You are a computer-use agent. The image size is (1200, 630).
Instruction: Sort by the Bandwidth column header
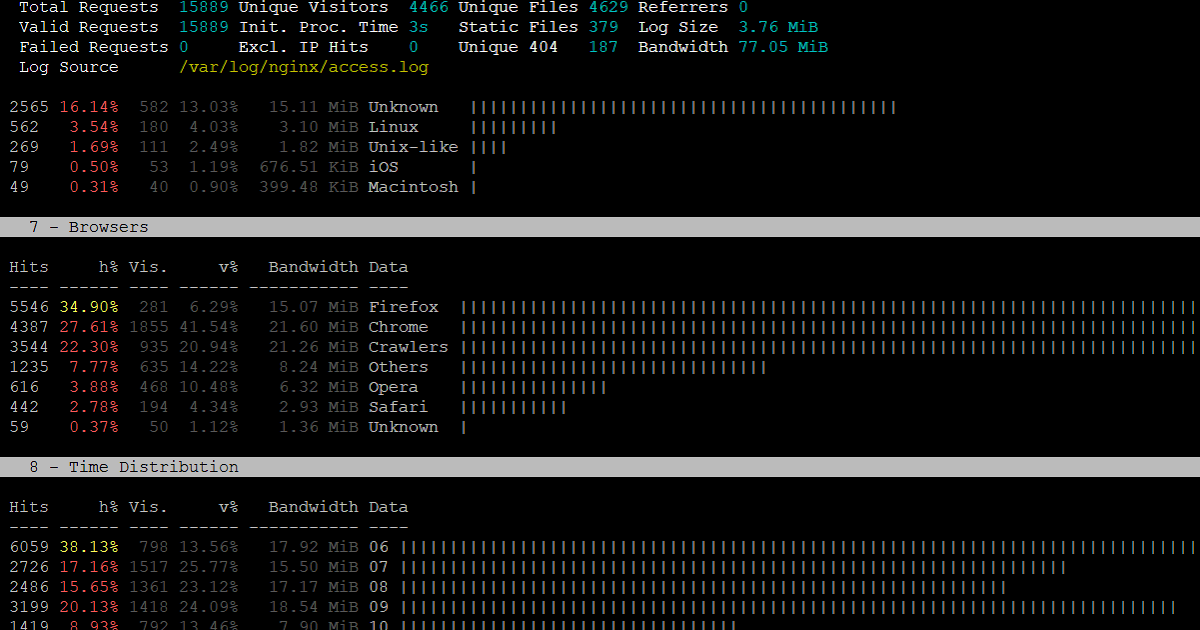coord(312,266)
